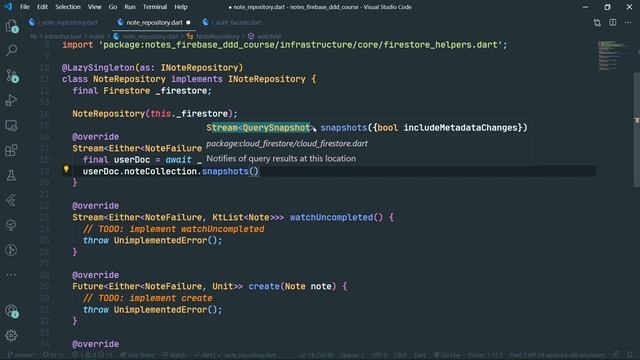
Task: Click '// TODO: implement create' comment
Action: click(x=147, y=298)
